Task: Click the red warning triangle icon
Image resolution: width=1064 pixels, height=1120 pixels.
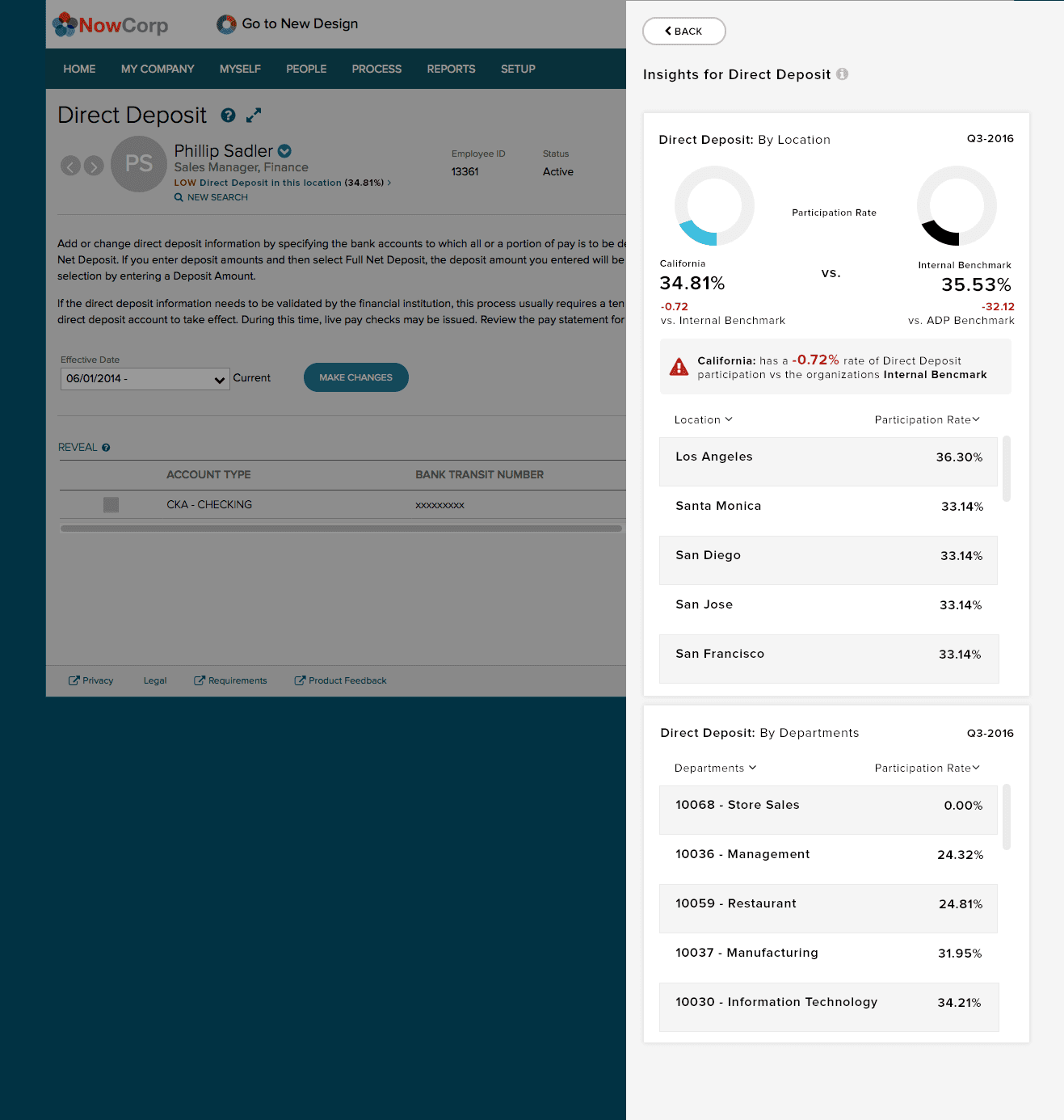Action: point(679,367)
